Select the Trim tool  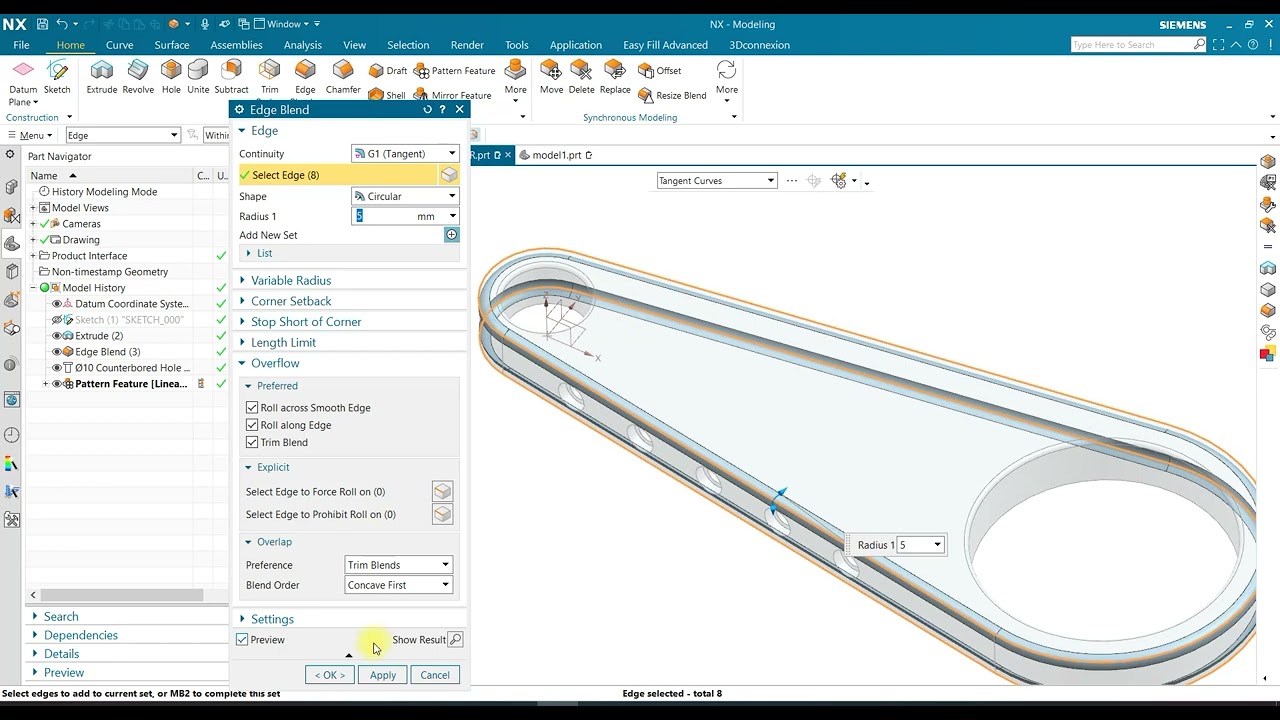click(x=270, y=77)
